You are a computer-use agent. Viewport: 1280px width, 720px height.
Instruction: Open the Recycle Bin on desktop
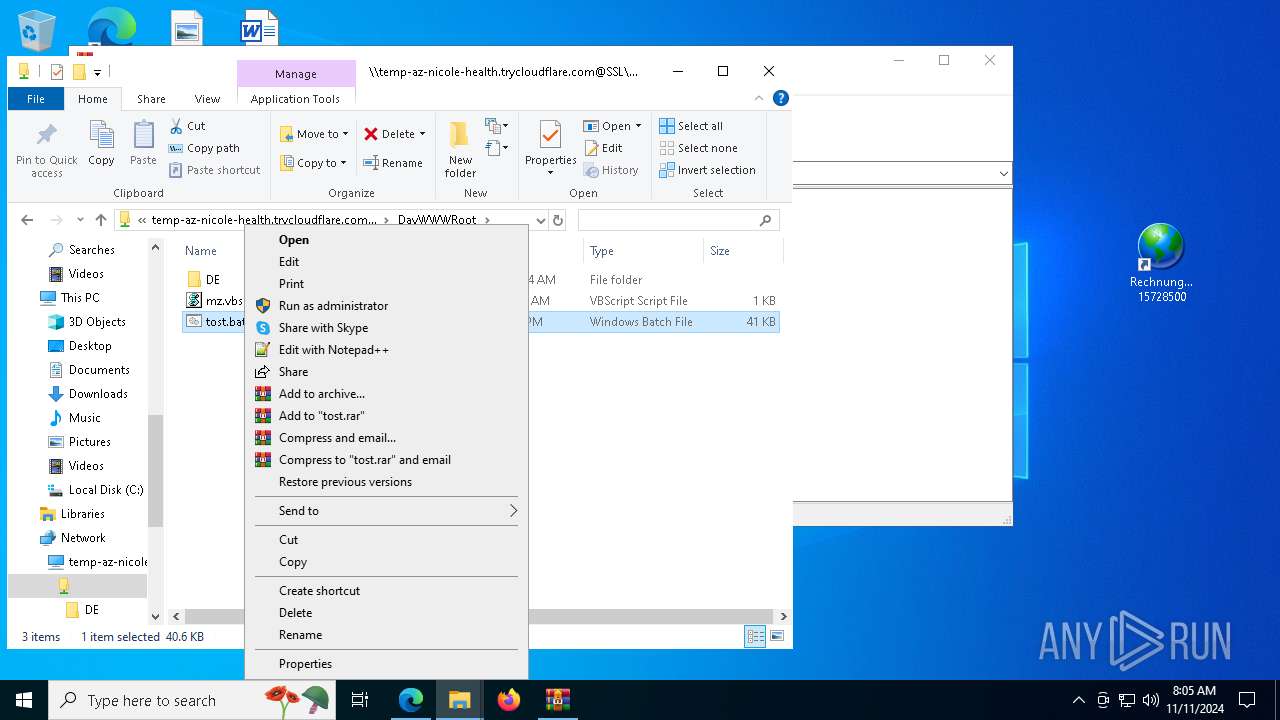[37, 30]
